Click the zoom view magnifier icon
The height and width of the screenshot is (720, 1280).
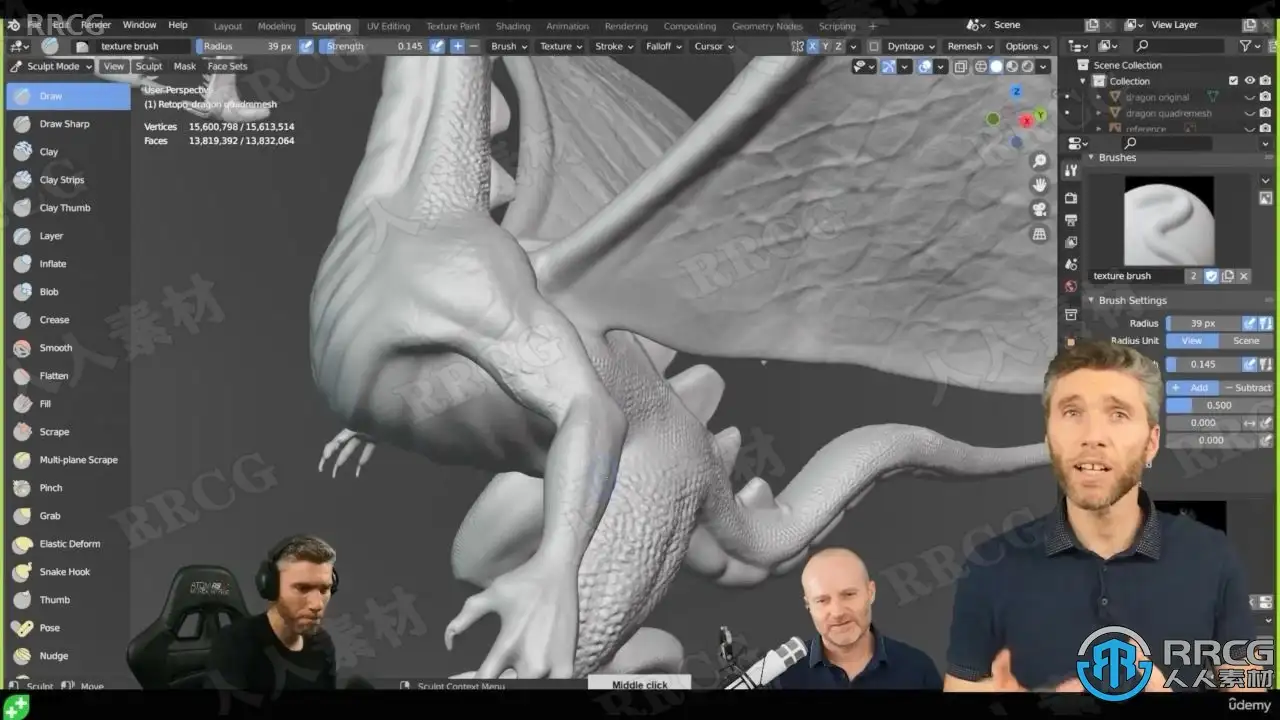(x=1040, y=161)
